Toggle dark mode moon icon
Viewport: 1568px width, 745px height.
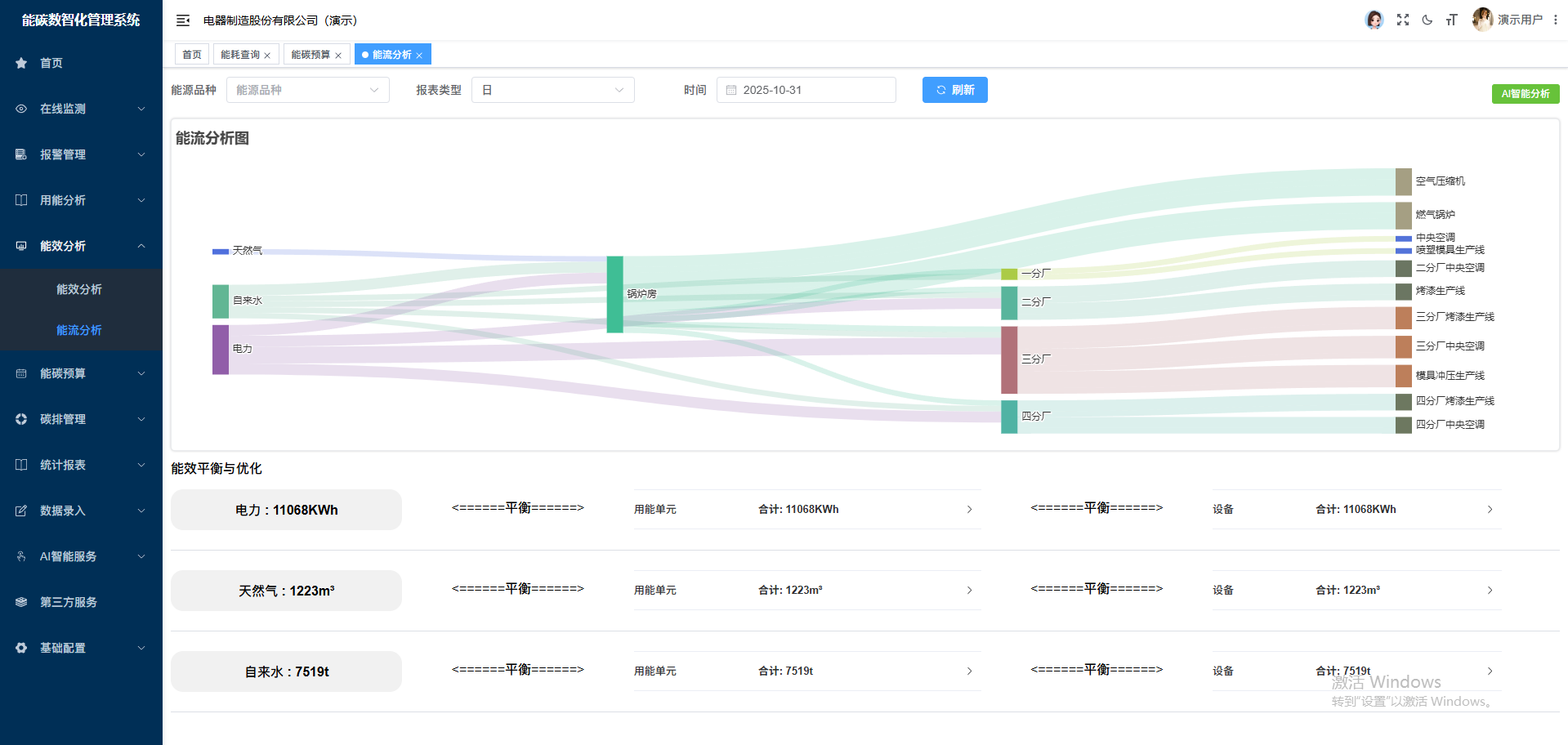(1427, 20)
